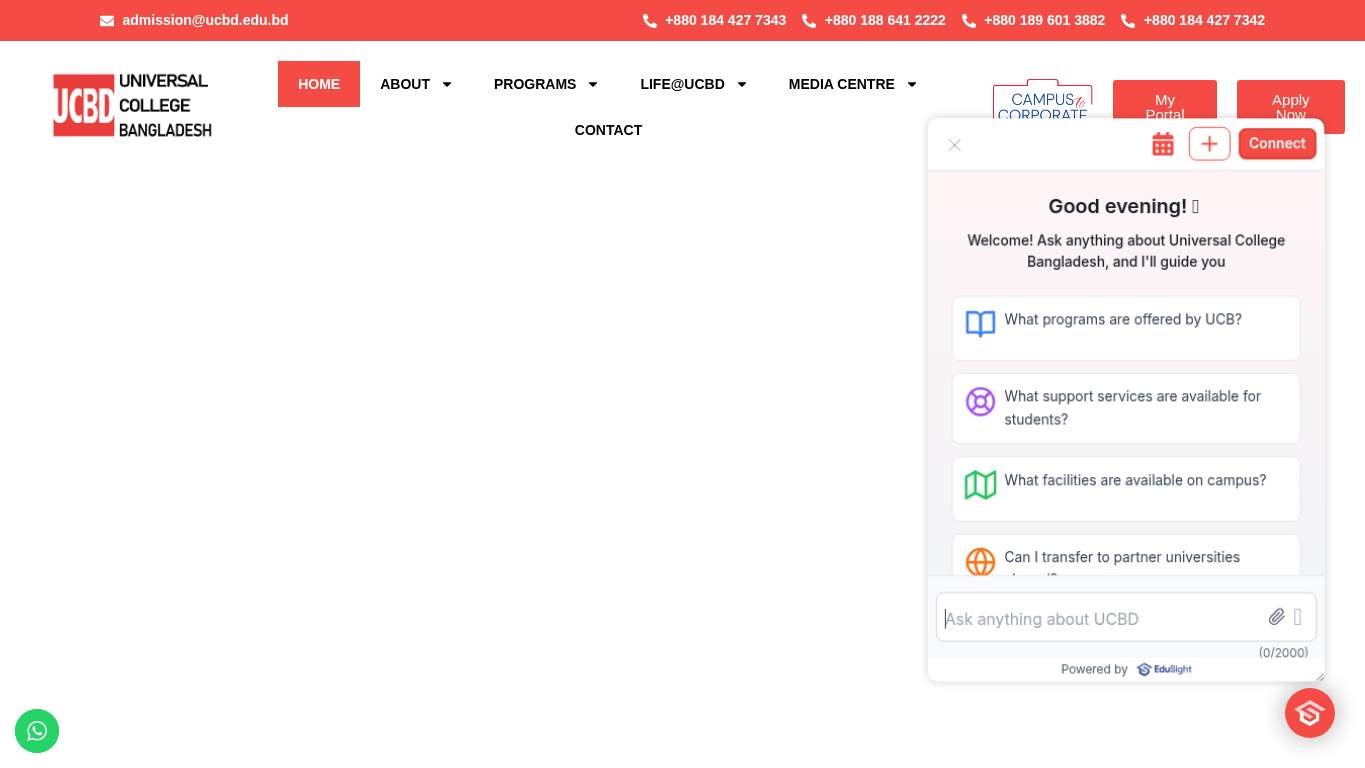The height and width of the screenshot is (768, 1365).
Task: Click the UCBD Universal College Bangladesh logo
Action: tap(132, 105)
